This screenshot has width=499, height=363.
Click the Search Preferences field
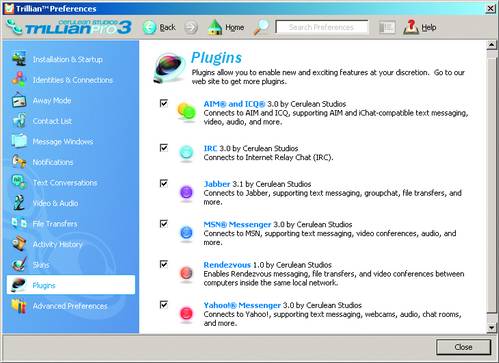pos(322,27)
